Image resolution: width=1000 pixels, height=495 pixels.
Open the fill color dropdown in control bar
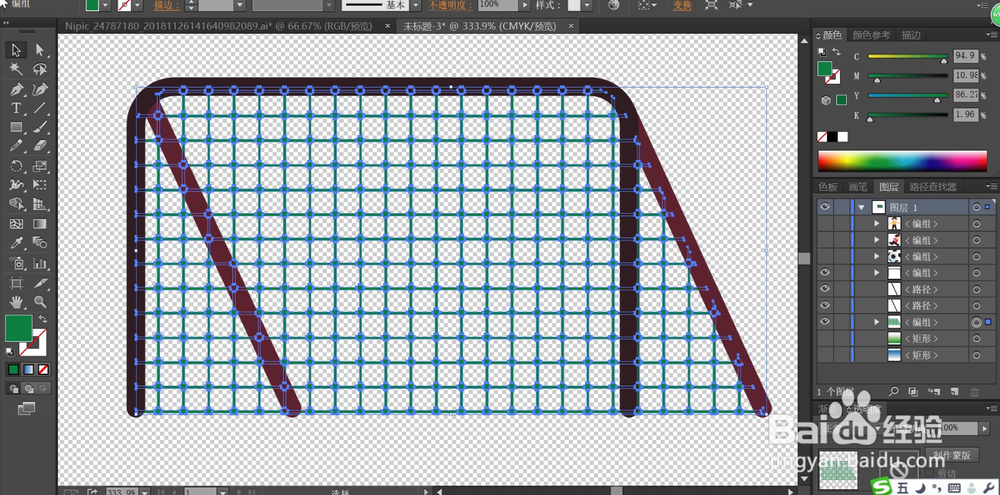(x=106, y=4)
